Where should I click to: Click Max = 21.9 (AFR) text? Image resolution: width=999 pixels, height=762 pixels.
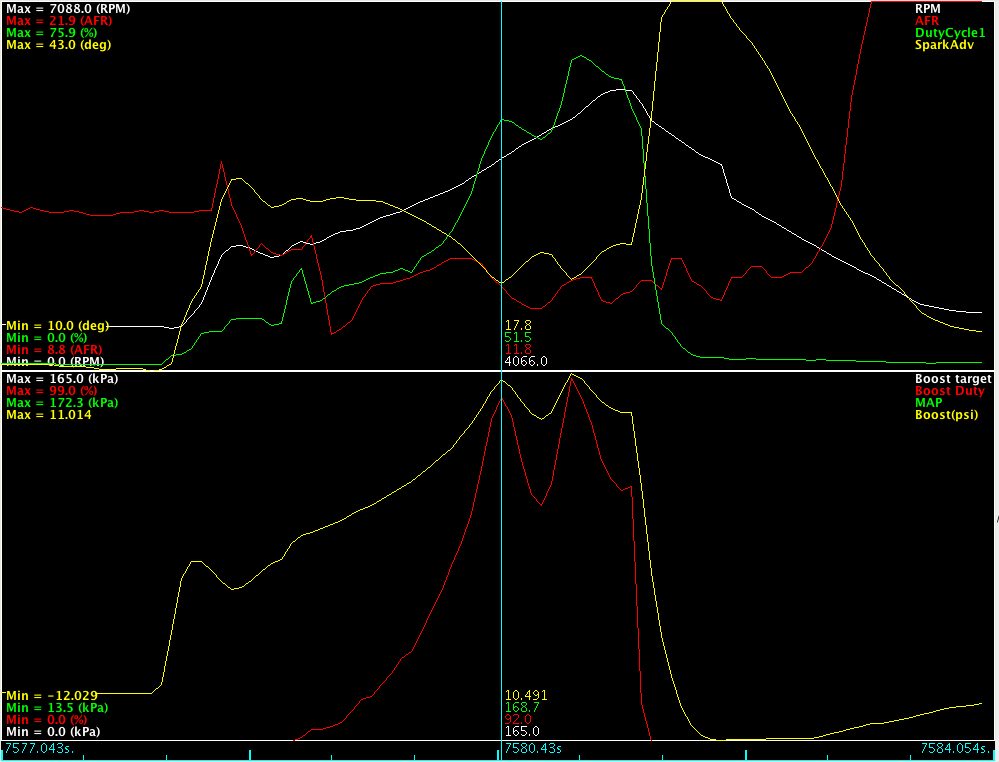(x=59, y=21)
